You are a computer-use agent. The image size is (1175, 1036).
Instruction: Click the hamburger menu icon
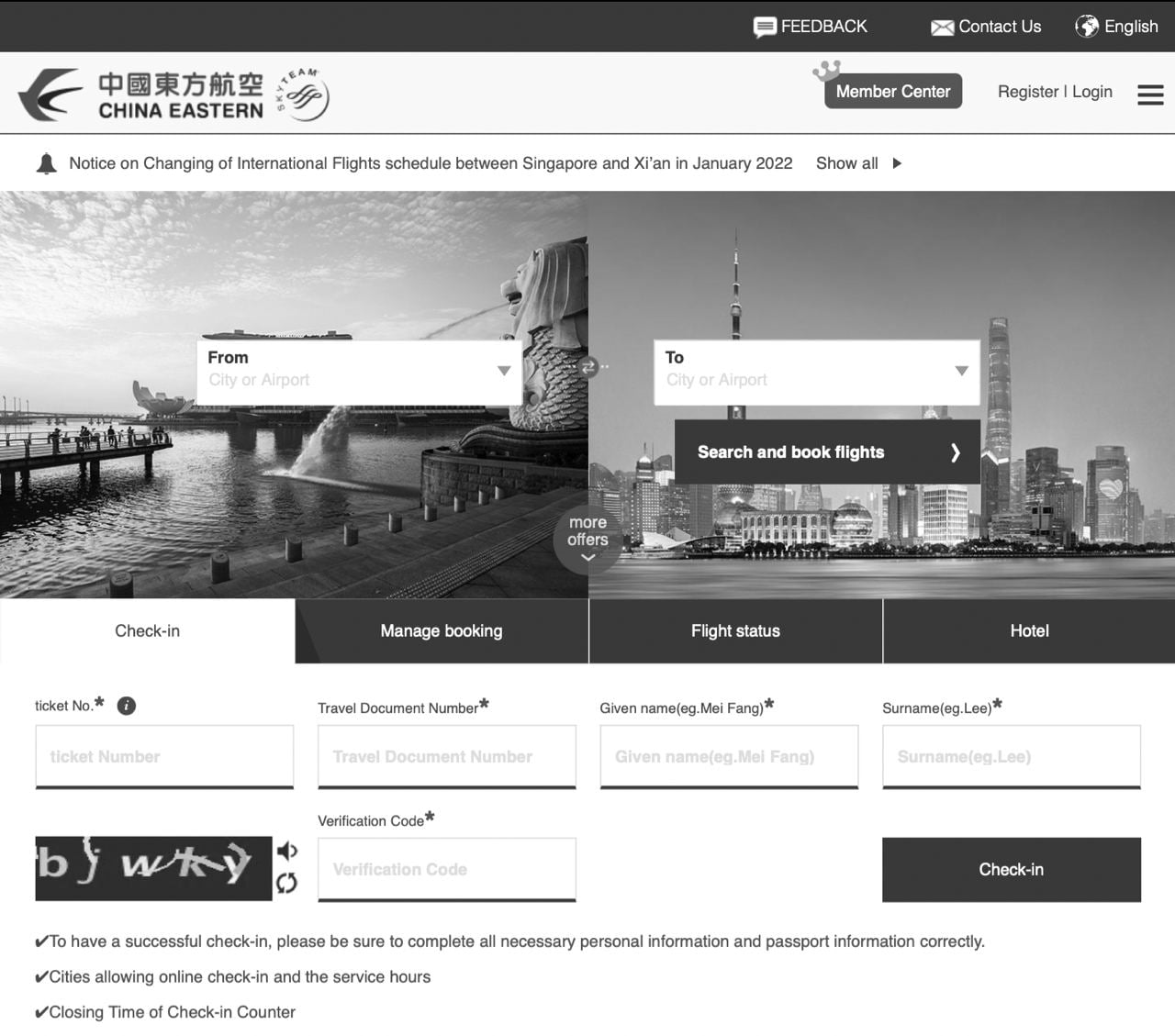coord(1150,95)
